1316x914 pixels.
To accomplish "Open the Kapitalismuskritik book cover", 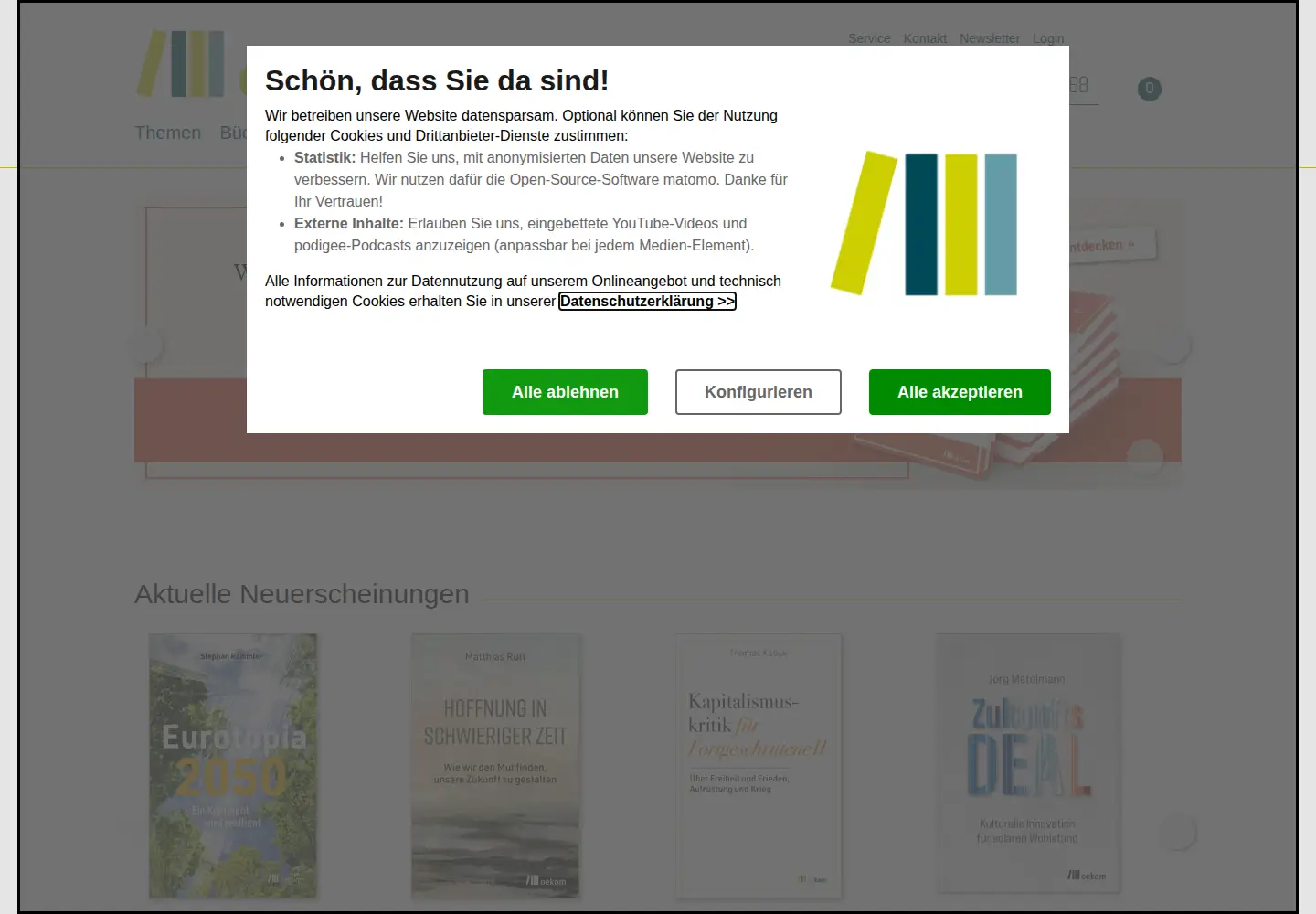I will tap(758, 766).
